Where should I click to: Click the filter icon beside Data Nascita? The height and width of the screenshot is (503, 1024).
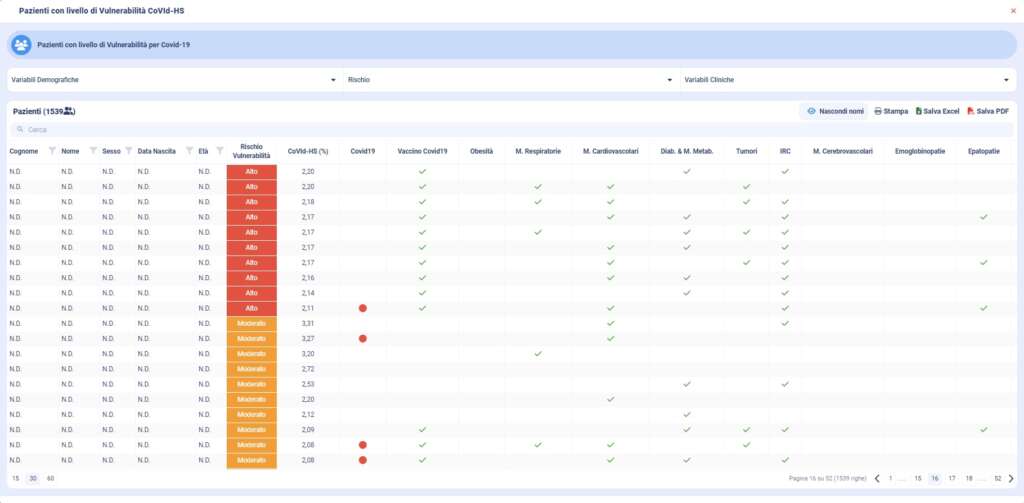[188, 151]
